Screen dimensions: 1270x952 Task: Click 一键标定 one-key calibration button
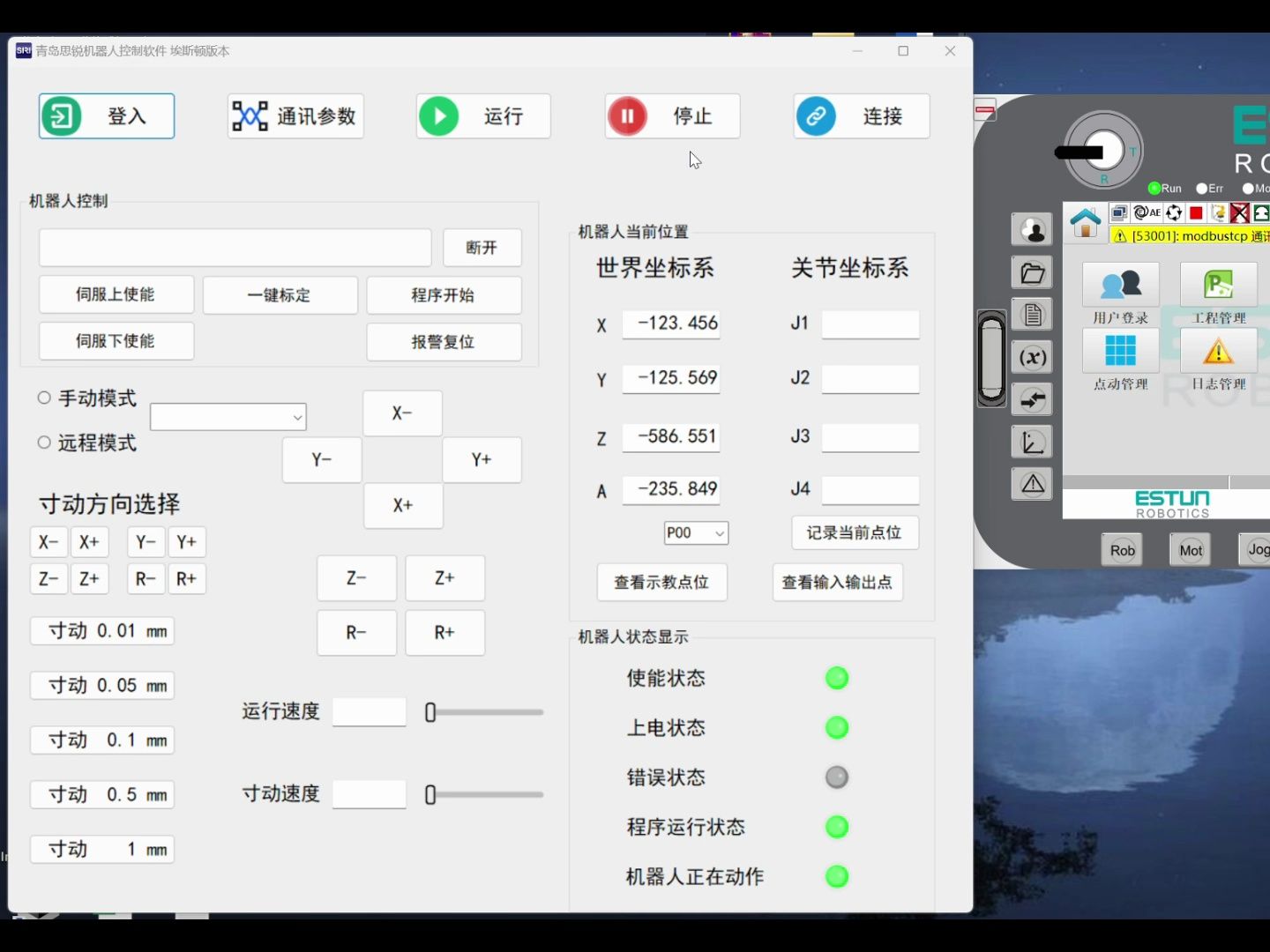coord(280,295)
